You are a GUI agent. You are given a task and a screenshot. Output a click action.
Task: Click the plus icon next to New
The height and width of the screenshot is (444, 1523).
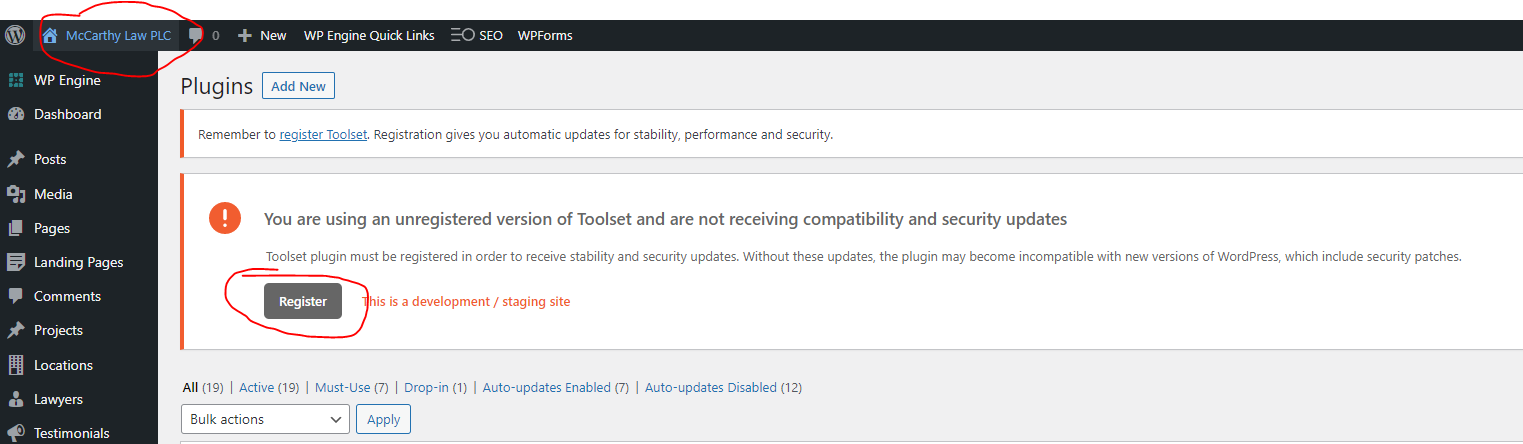[x=245, y=35]
